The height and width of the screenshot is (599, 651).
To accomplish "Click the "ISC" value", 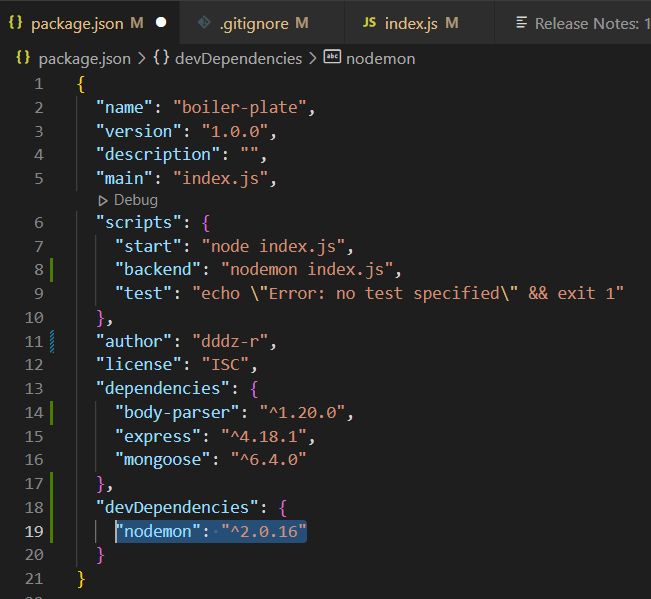I will point(225,365).
